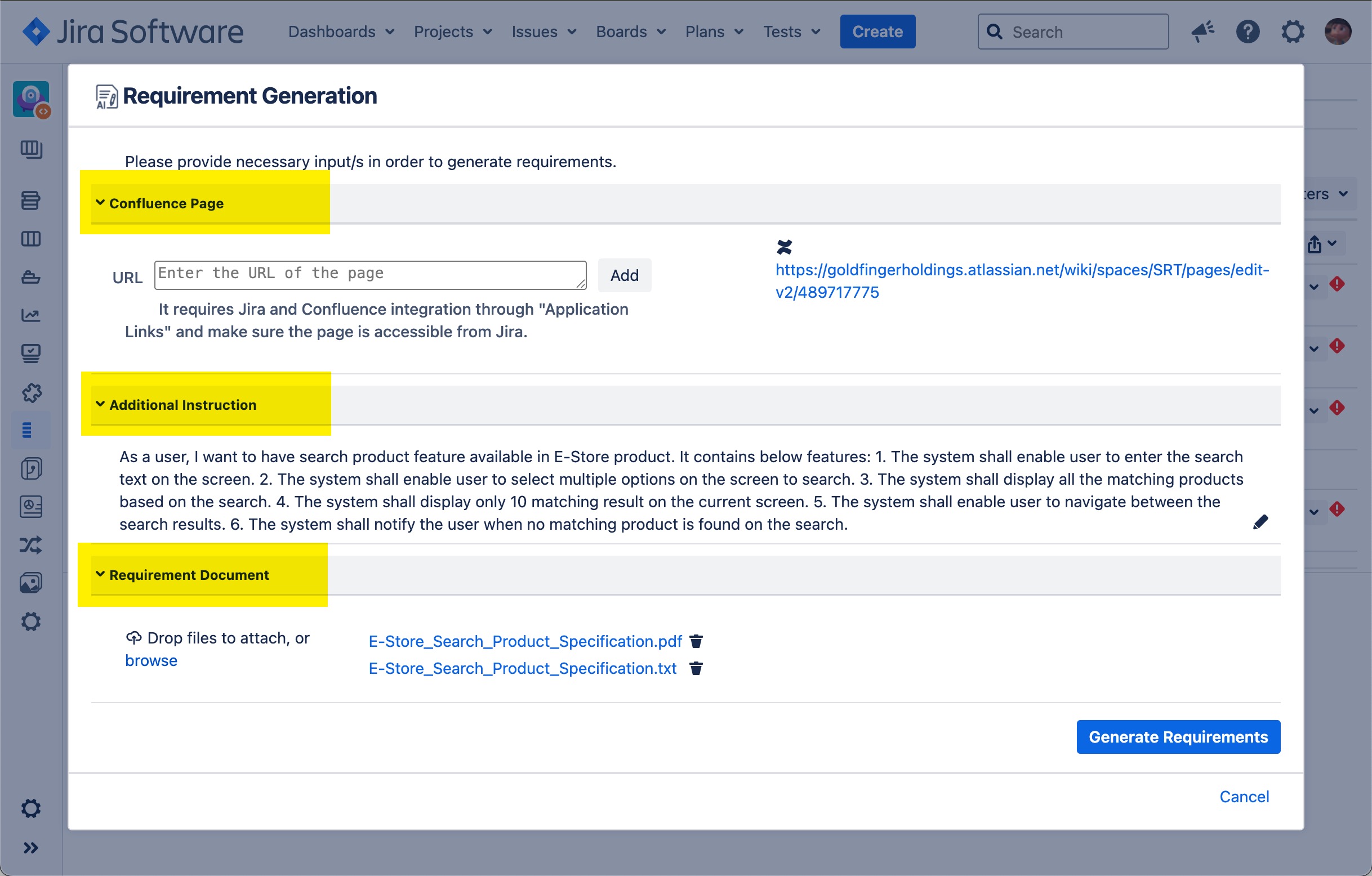Delete E-Store_Search_Product_Specification.txt with trash icon

coord(696,668)
